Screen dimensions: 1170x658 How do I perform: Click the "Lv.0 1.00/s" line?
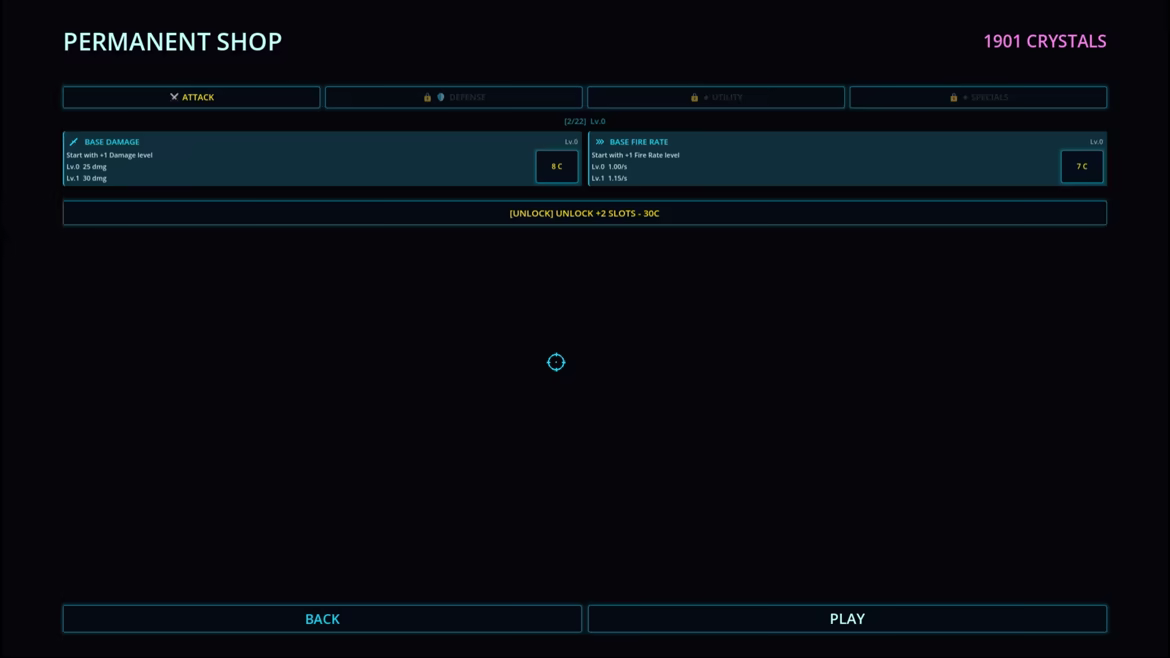[x=610, y=167]
